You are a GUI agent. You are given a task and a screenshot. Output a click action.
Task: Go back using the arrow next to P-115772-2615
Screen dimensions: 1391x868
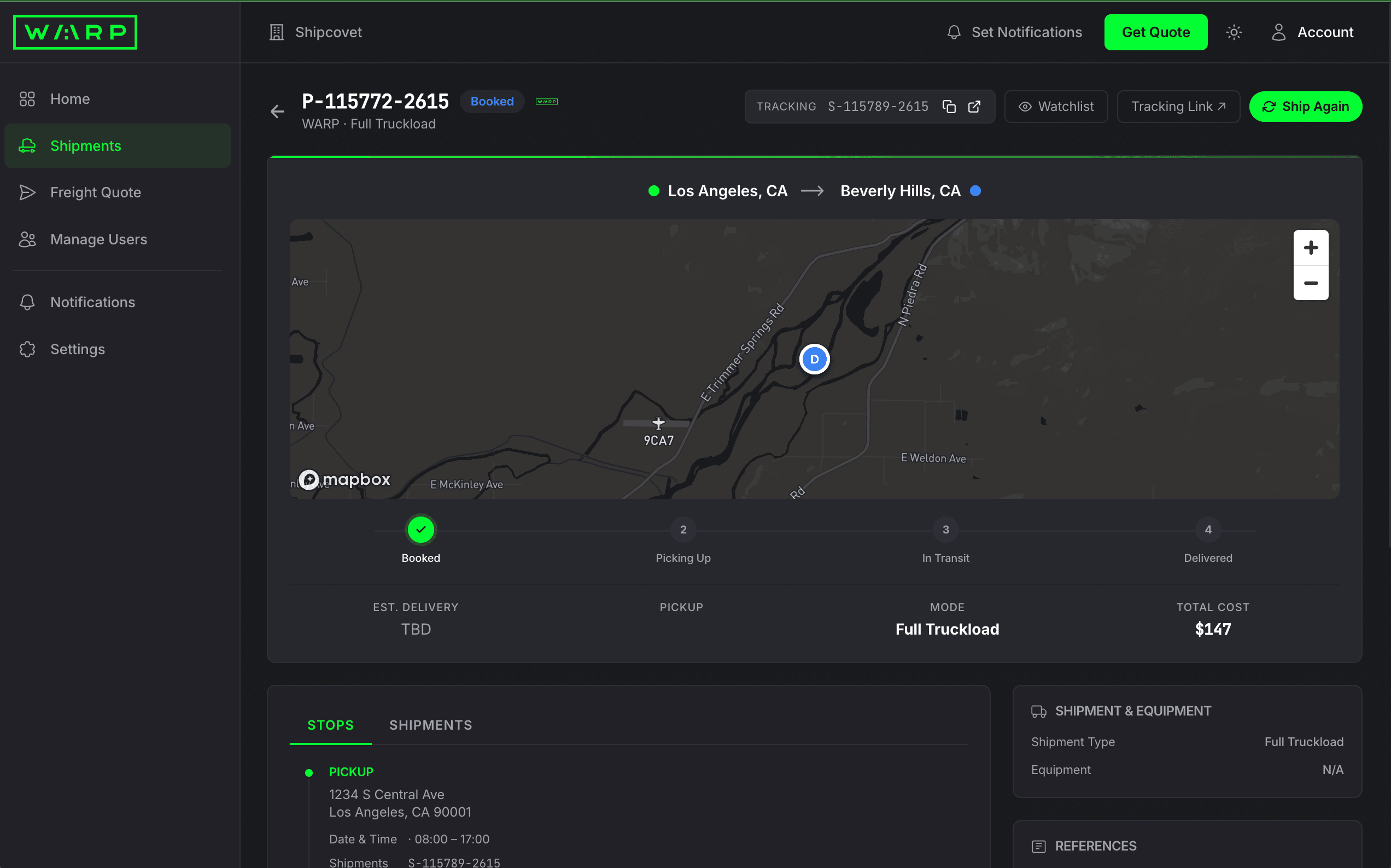point(277,112)
